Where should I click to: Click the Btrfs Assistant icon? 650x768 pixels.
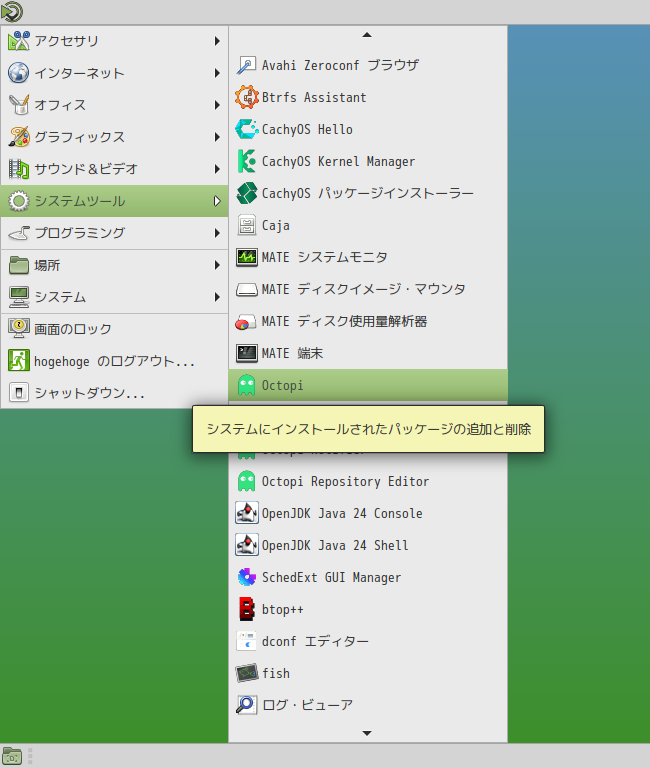point(246,97)
